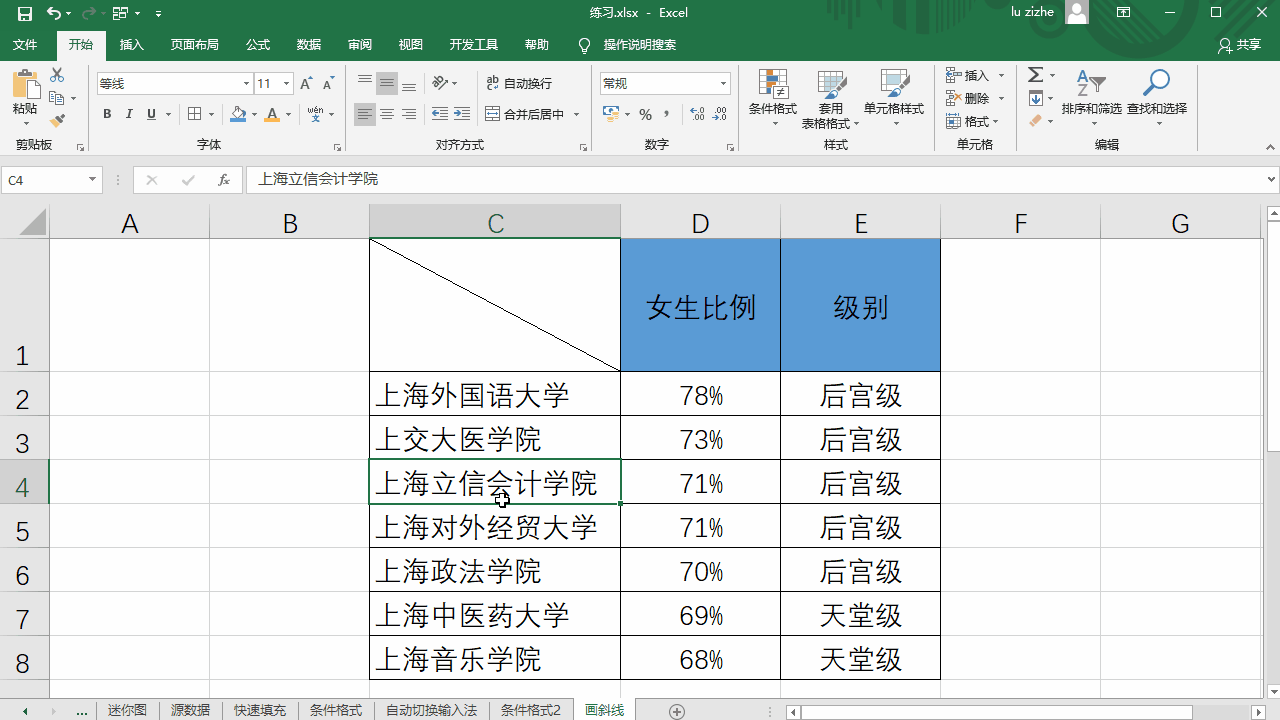This screenshot has height=720, width=1280.
Task: Switch to 页面布局 ribbon tab
Action: 194,45
